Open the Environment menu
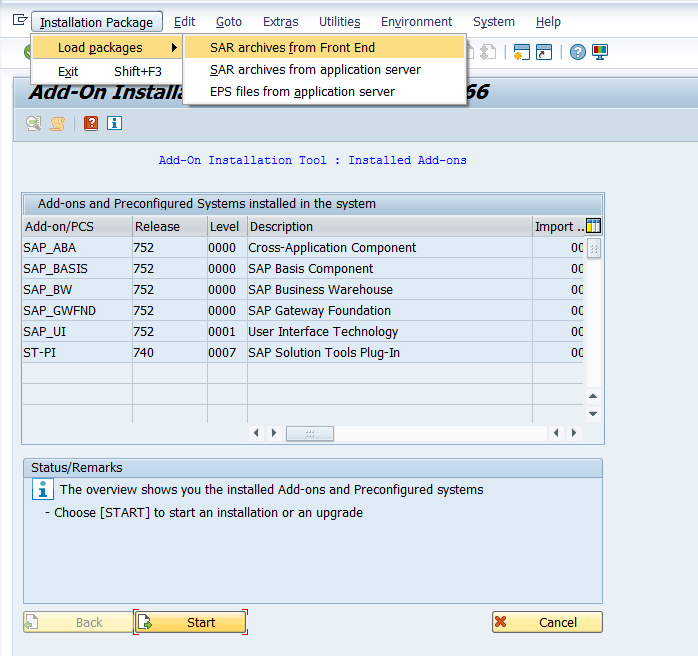 coord(416,22)
